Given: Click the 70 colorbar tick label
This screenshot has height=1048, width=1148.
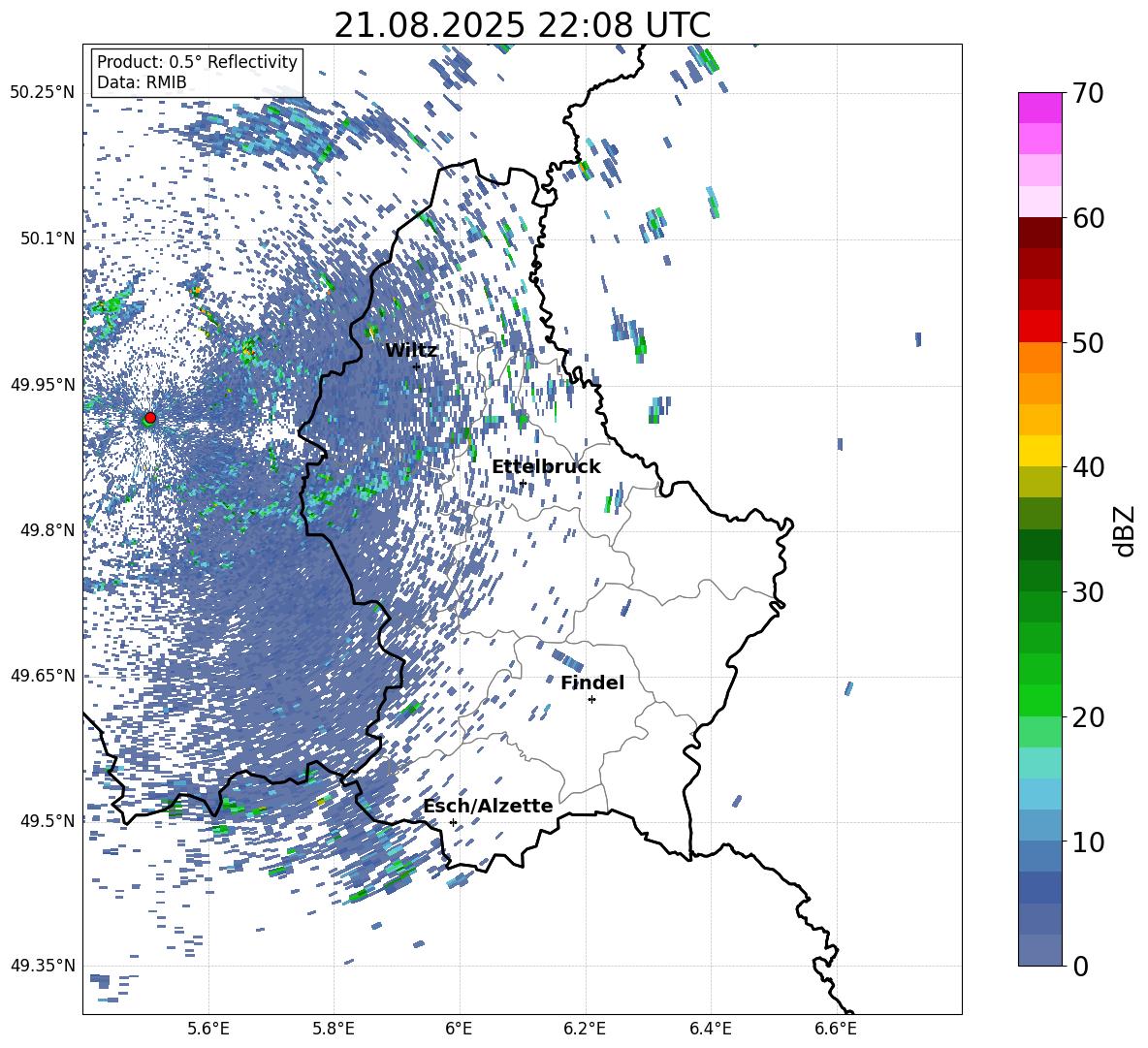Looking at the screenshot, I should [1088, 93].
